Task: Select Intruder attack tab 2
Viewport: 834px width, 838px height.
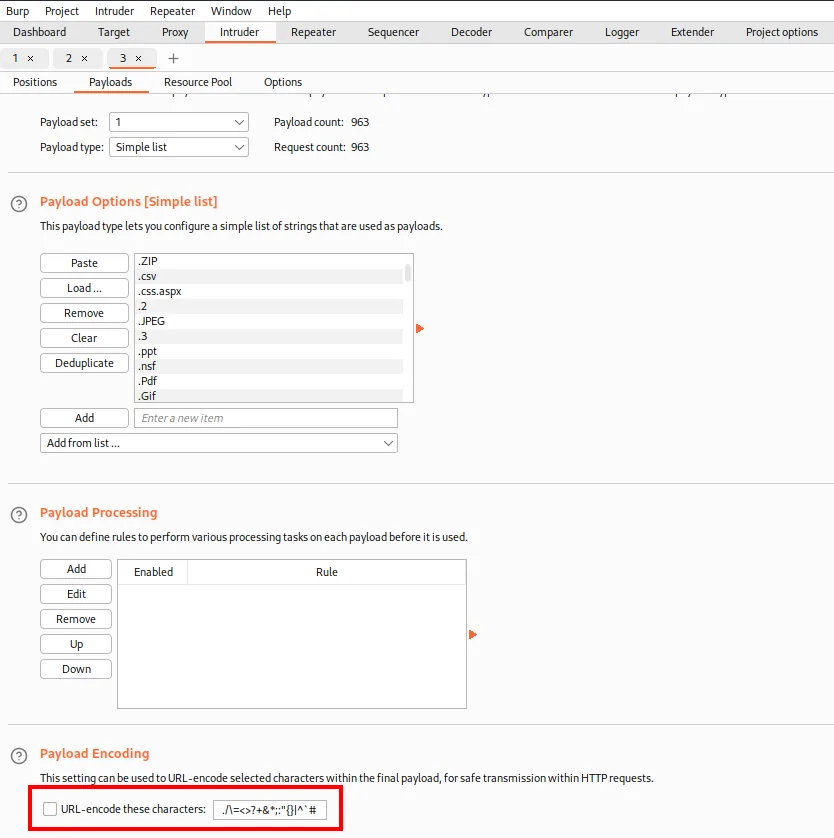Action: click(69, 58)
